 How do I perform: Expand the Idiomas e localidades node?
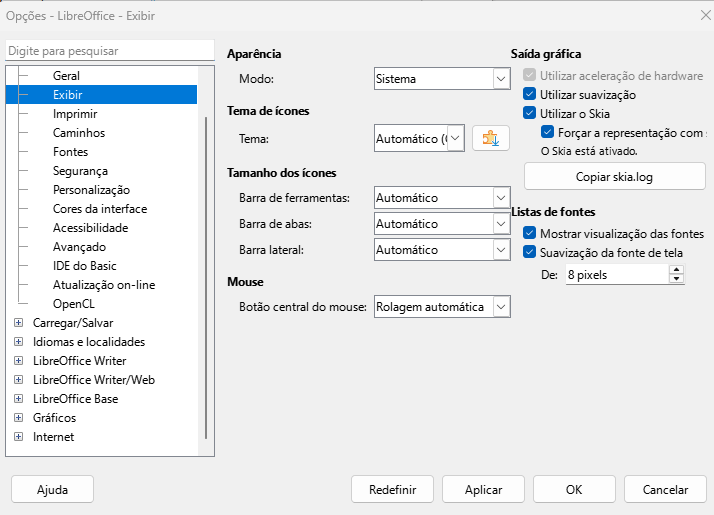click(x=19, y=342)
